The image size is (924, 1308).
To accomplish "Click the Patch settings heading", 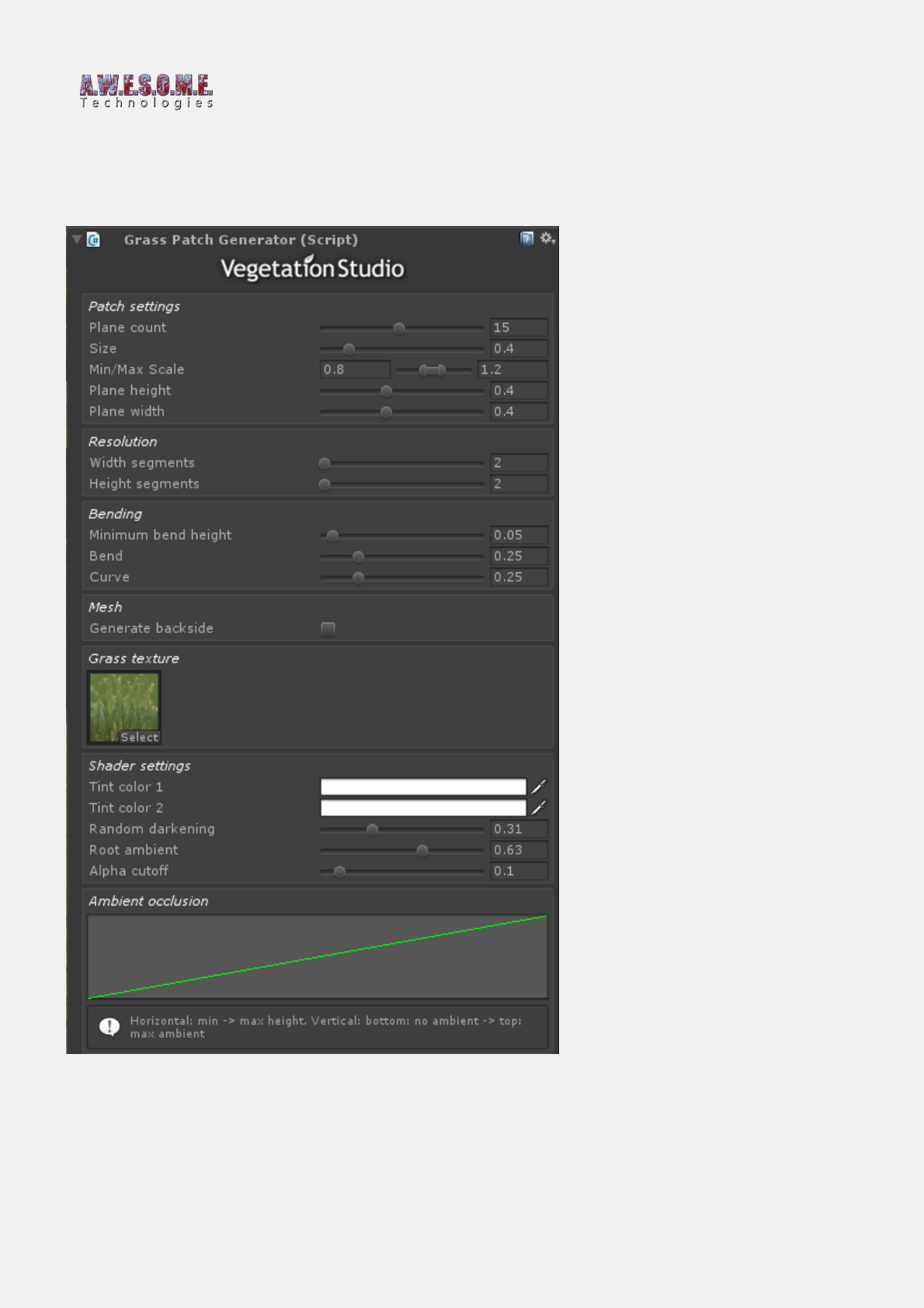I will 134,307.
